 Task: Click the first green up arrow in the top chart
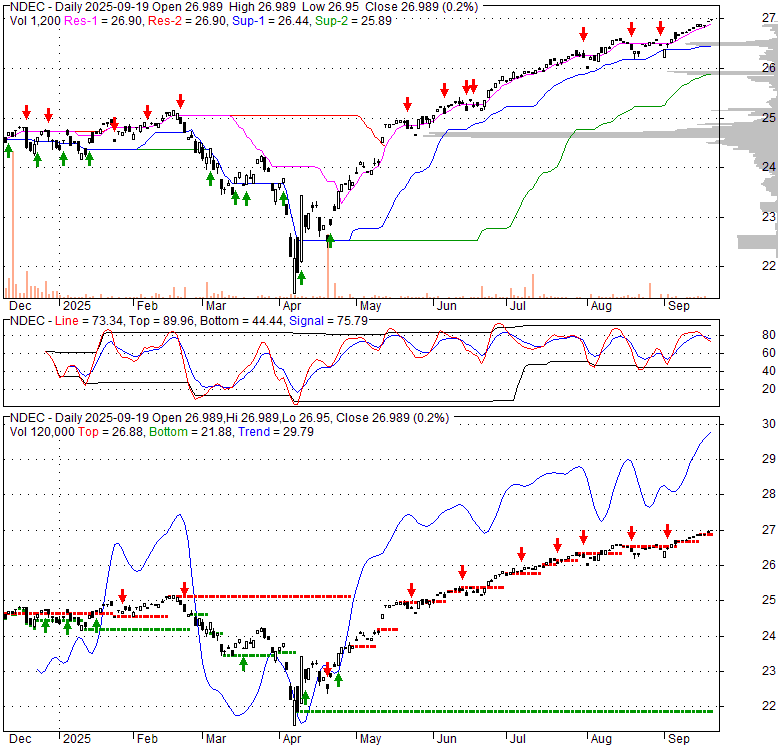9,149
